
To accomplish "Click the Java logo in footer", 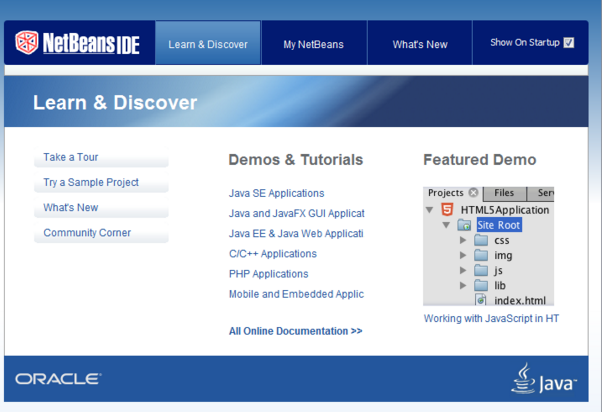I will (x=544, y=379).
